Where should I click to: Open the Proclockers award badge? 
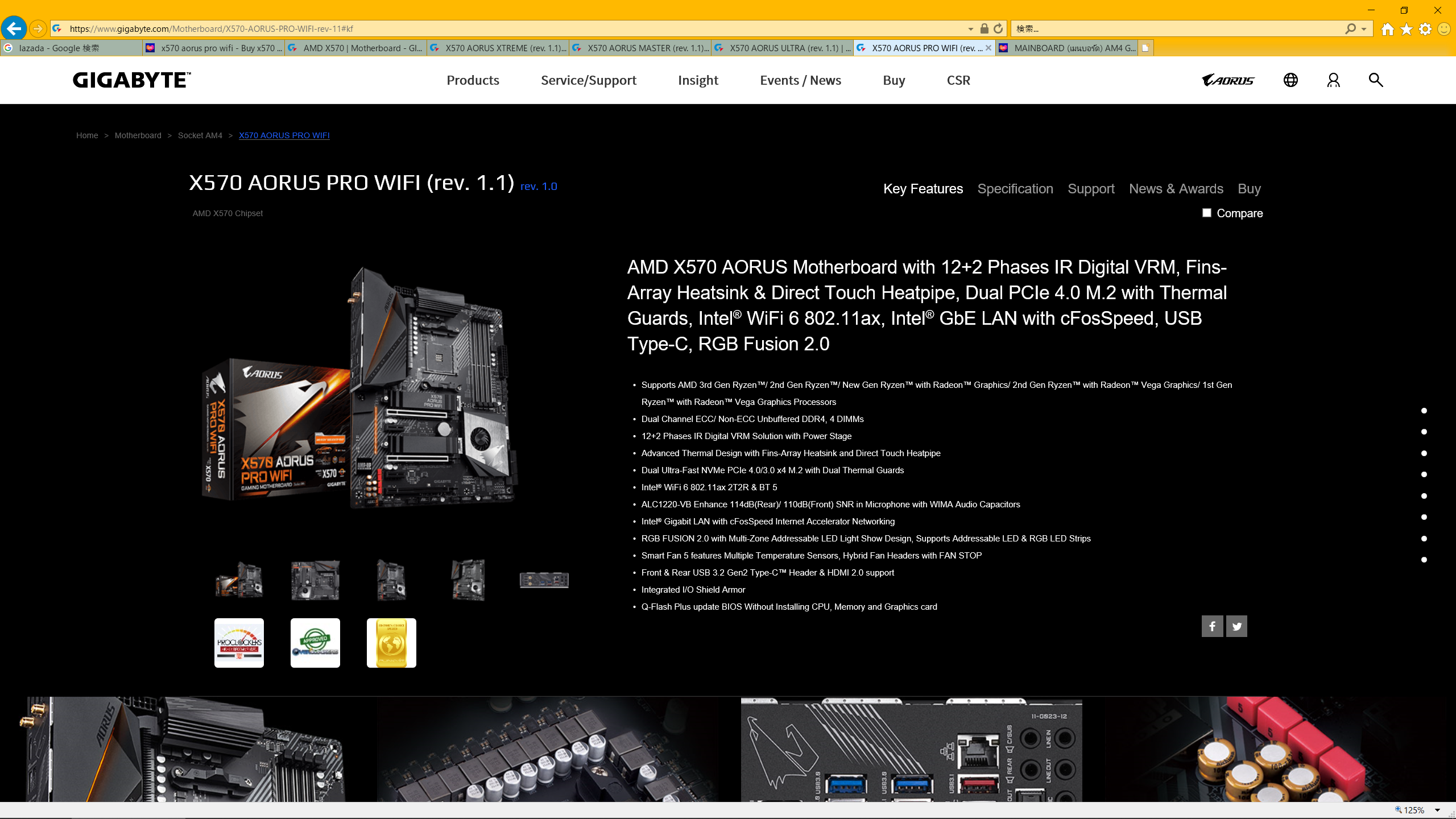[239, 643]
